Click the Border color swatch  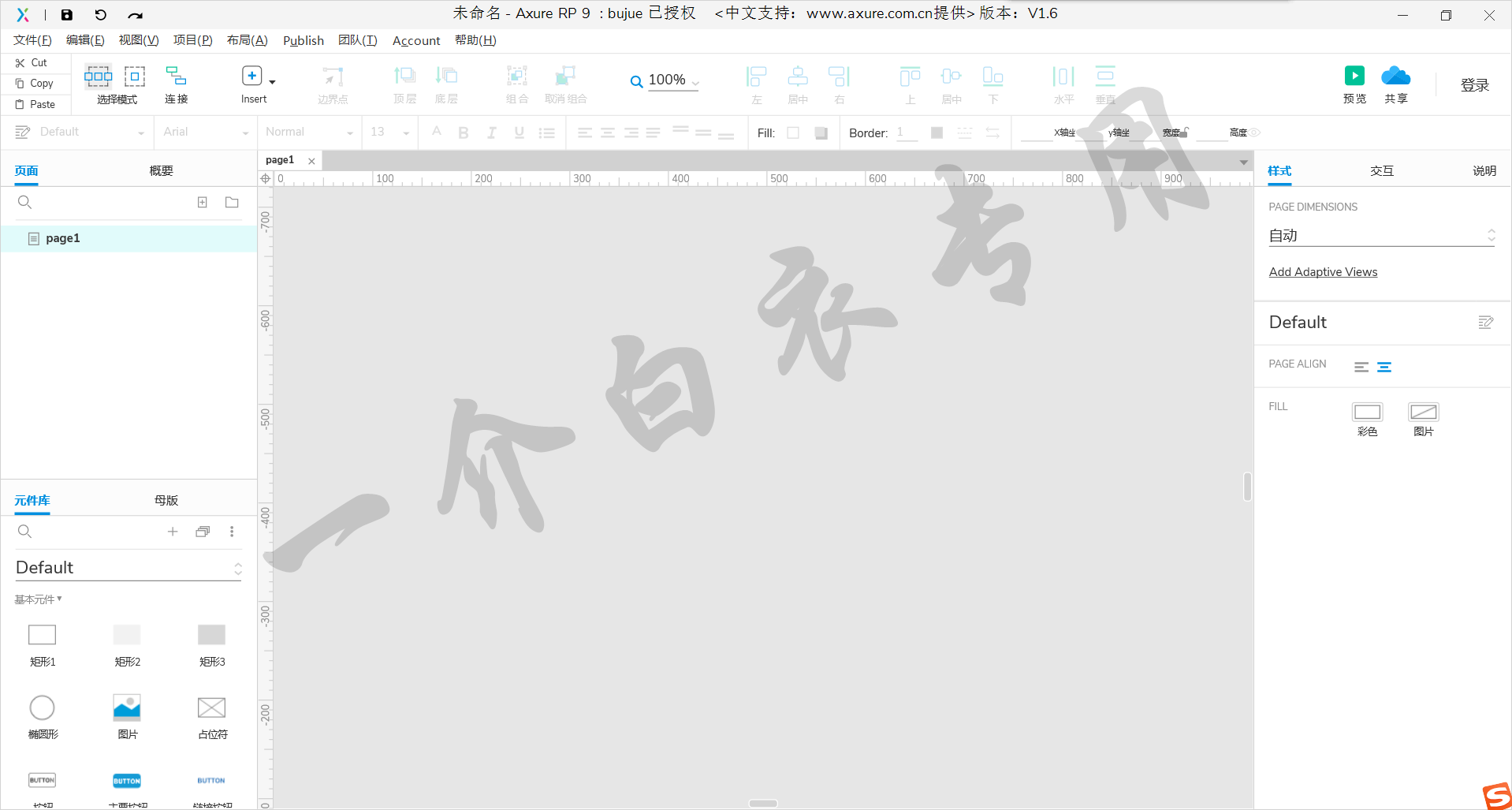[937, 133]
